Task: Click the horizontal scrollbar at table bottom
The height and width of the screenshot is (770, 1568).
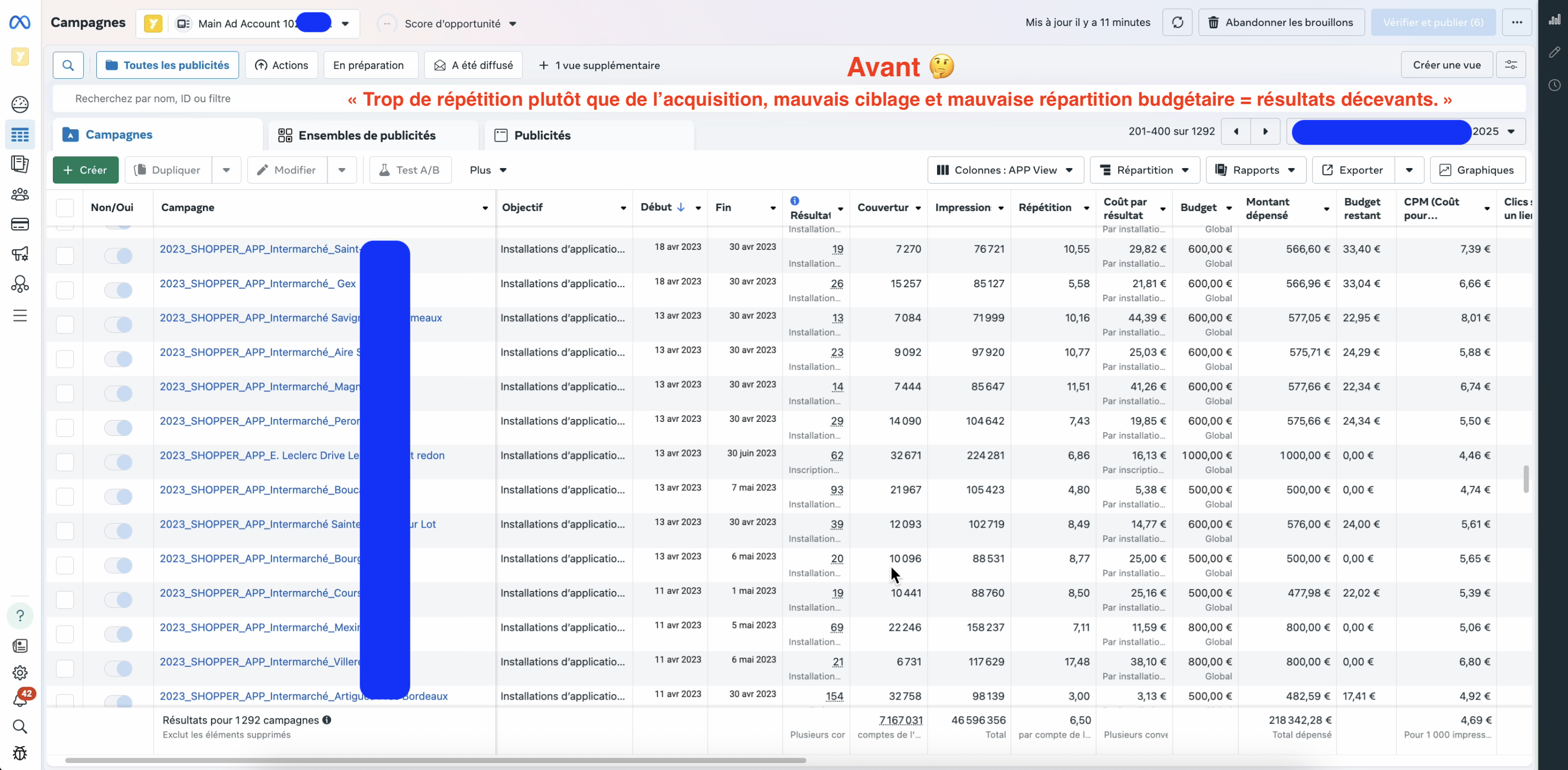Action: pyautogui.click(x=435, y=760)
